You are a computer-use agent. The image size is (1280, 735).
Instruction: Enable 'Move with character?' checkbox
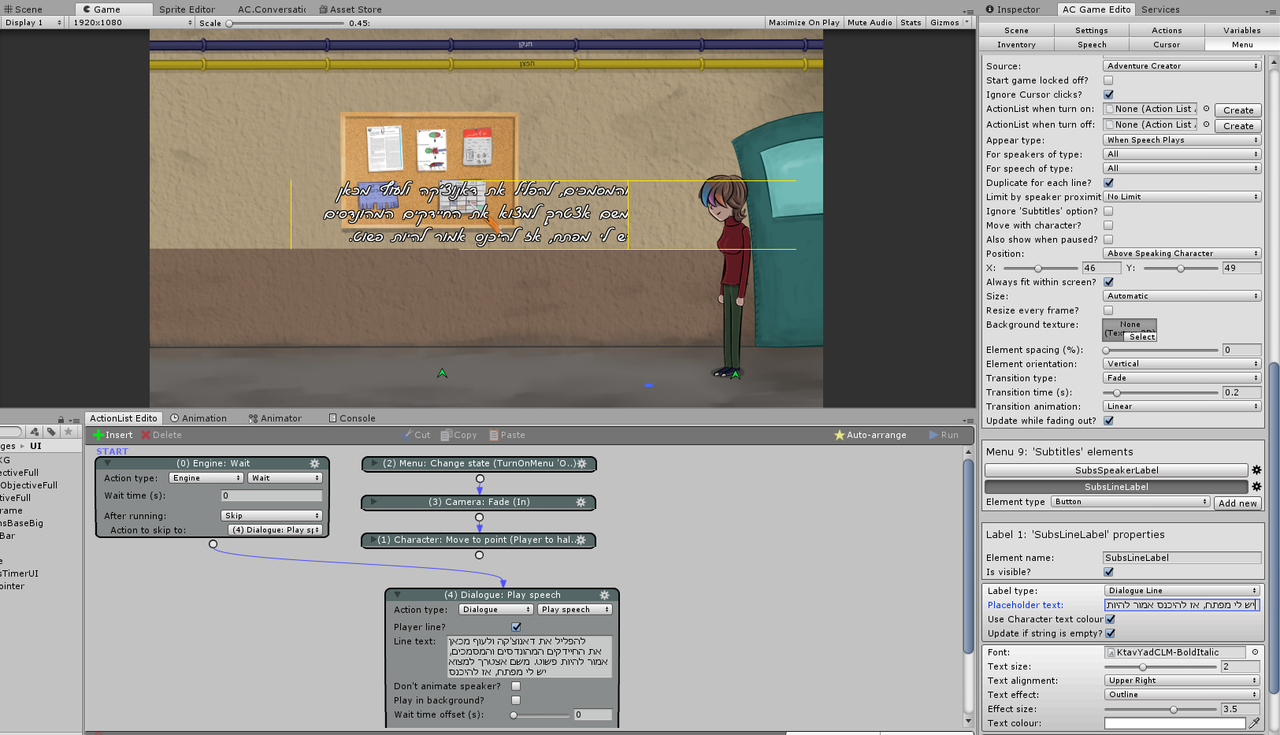tap(1108, 225)
